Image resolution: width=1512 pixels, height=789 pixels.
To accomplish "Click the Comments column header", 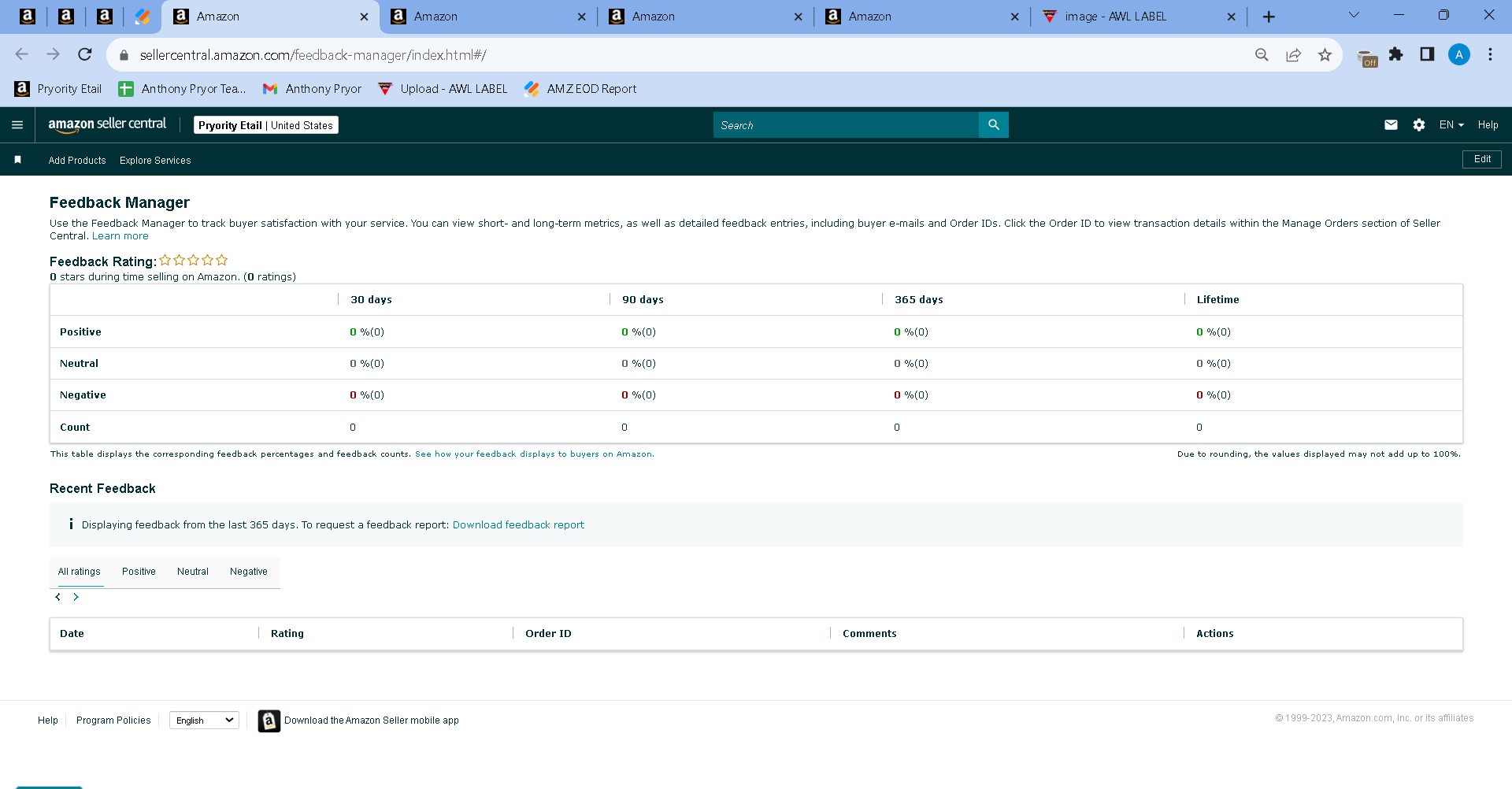I will tap(869, 634).
